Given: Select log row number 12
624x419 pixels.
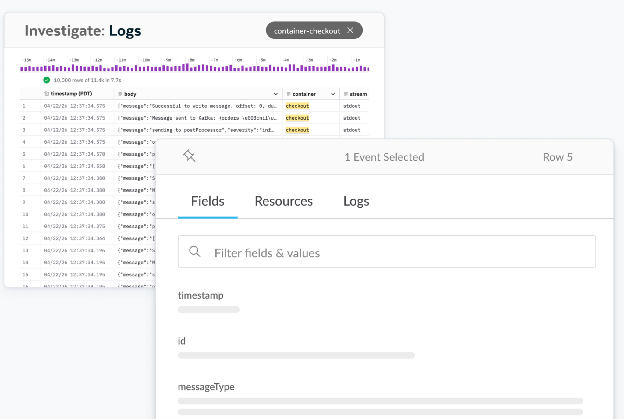Looking at the screenshot, I should 25,238.
